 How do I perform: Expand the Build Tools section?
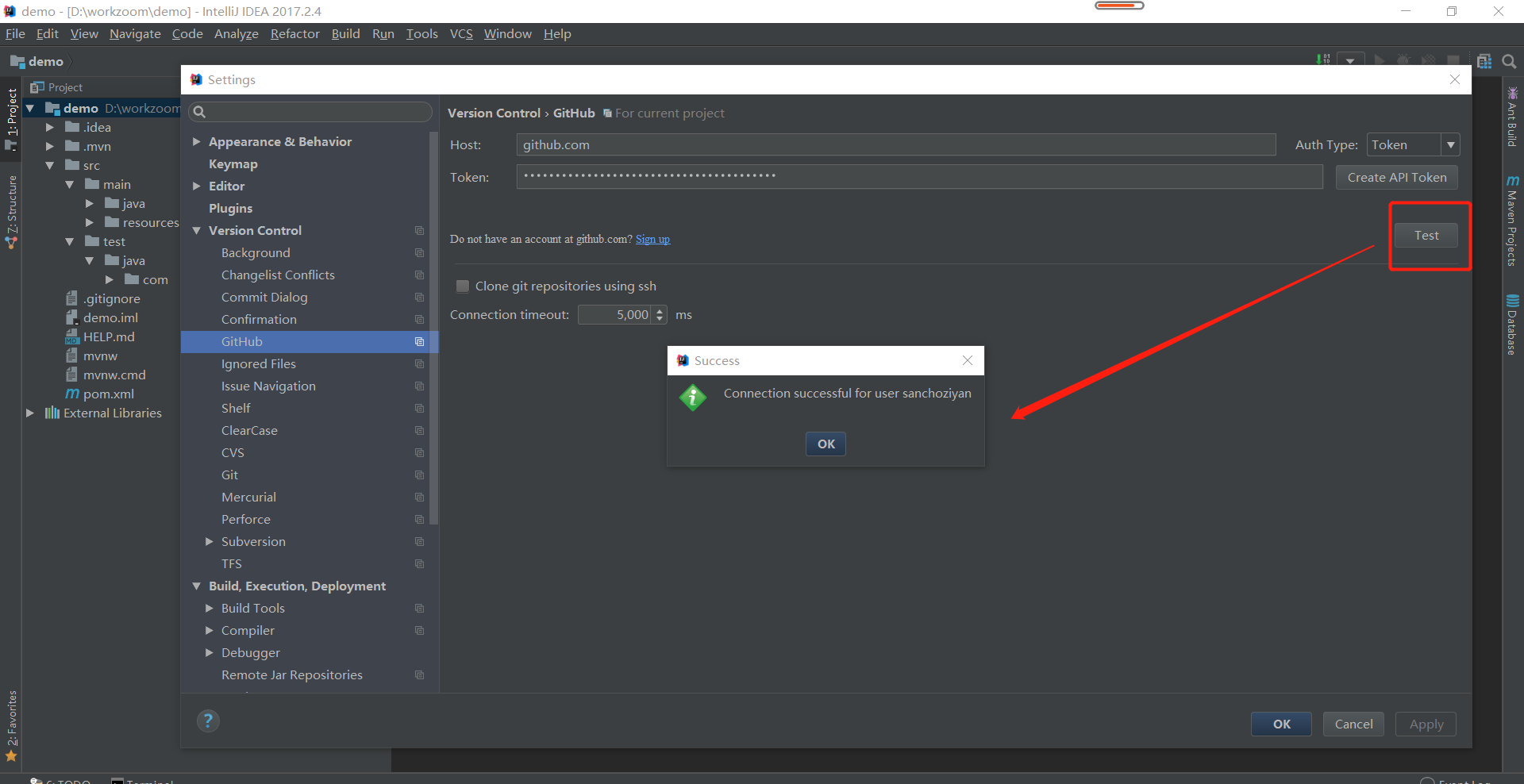click(209, 608)
